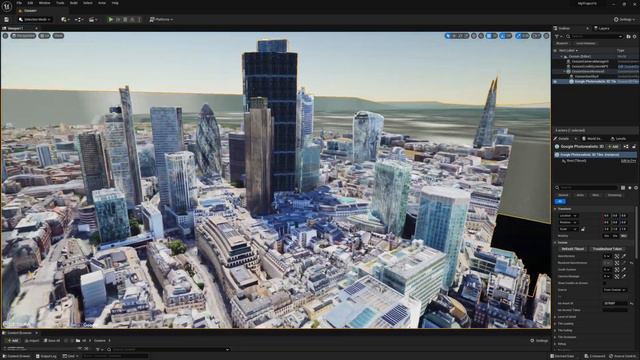Open the quick add content icon menu

(x=64, y=19)
